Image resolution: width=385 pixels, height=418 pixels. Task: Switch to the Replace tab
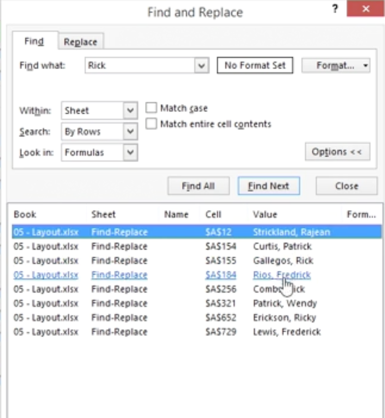pyautogui.click(x=80, y=42)
